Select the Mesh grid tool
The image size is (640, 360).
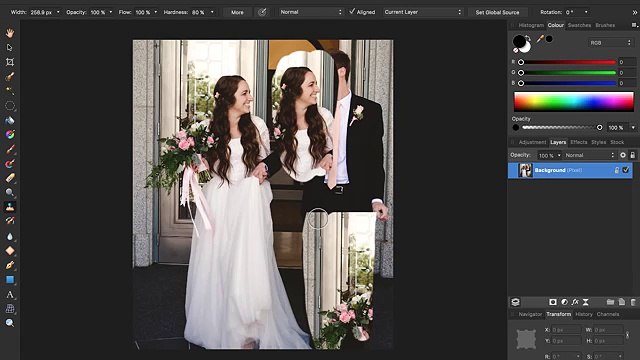point(10,309)
